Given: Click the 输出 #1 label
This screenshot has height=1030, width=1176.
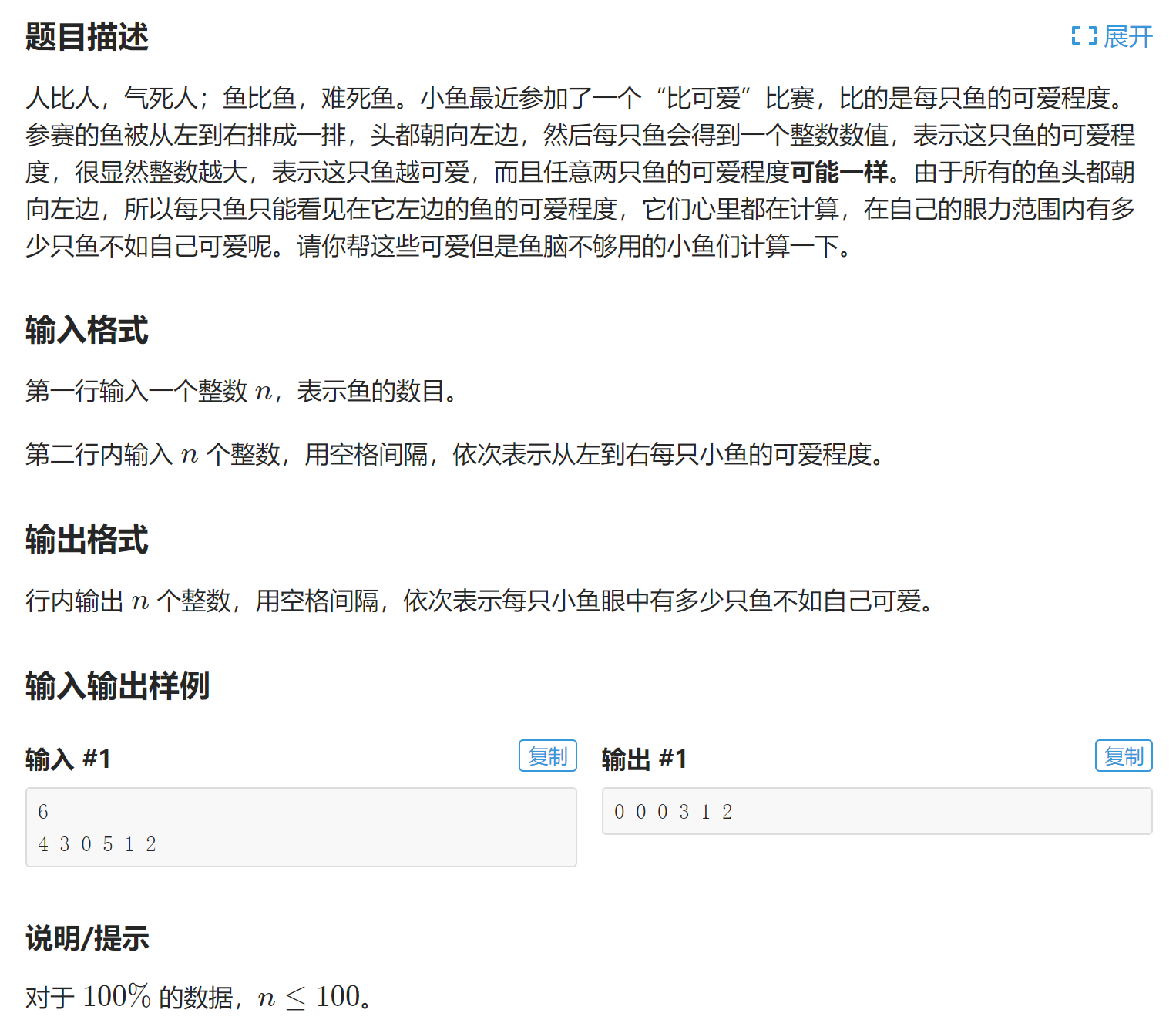Looking at the screenshot, I should 642,758.
